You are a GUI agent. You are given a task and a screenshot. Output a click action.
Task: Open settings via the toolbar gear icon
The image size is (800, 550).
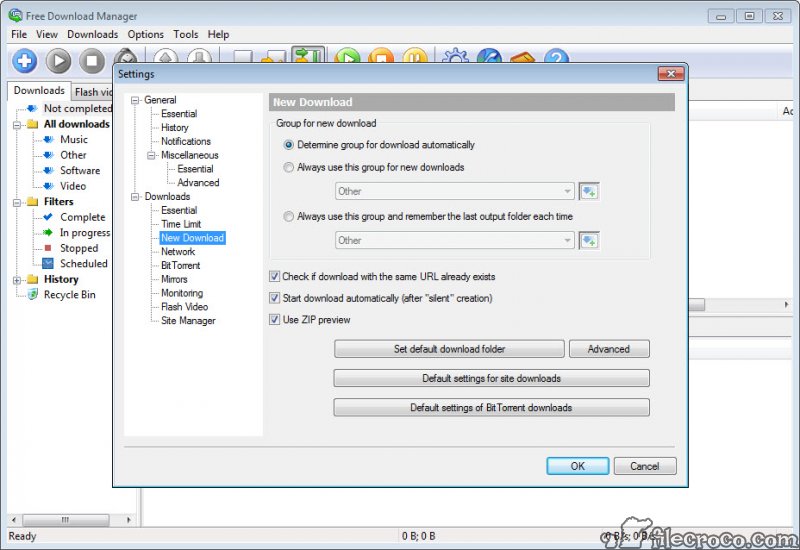[455, 56]
